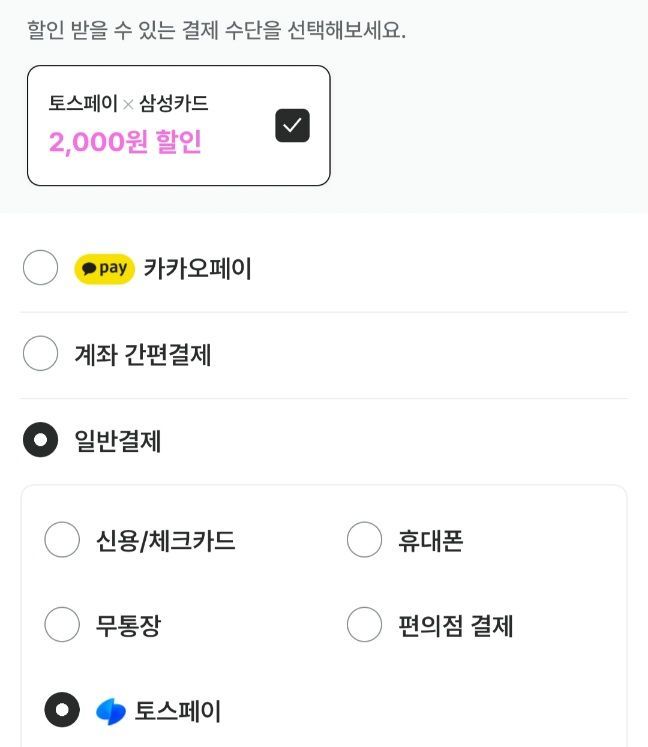Click the 계좌 간편결제 text label
The image size is (648, 747).
tap(142, 355)
